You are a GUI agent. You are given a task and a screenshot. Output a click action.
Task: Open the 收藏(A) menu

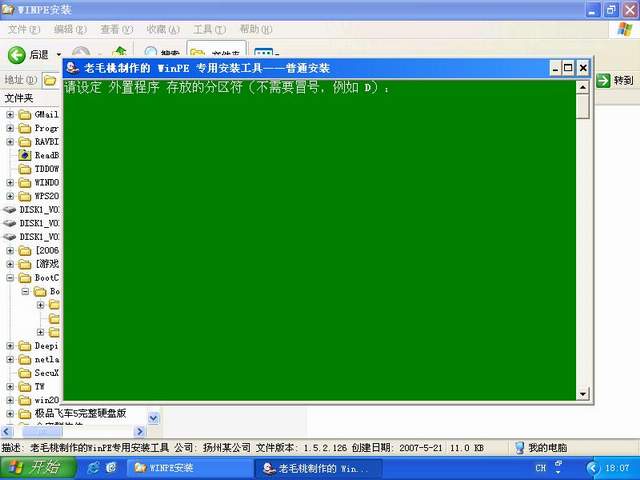[163, 29]
